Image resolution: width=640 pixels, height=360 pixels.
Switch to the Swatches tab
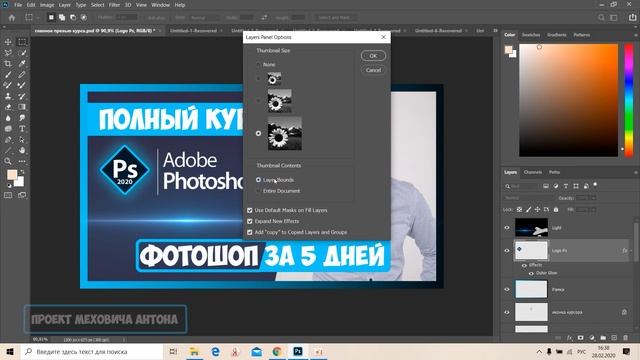coord(531,35)
